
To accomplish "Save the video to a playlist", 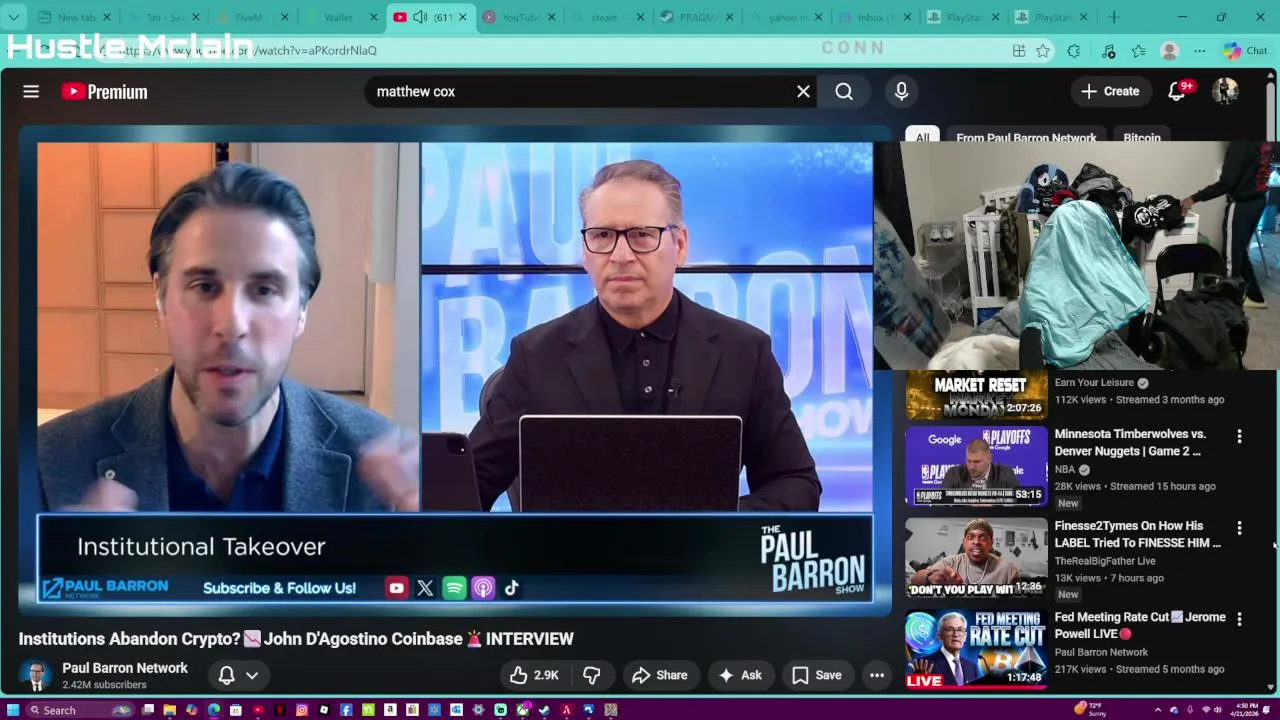I will (816, 675).
